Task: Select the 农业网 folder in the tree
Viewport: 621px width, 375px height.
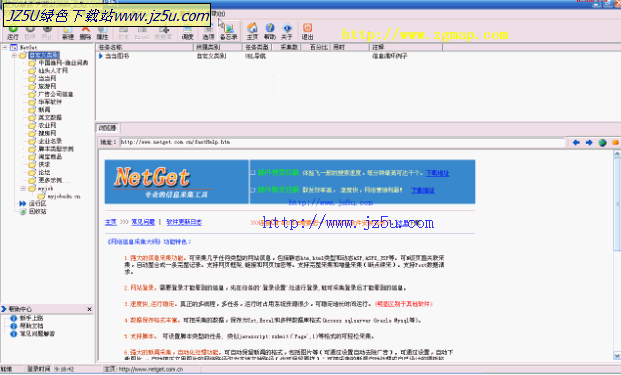Action: [x=47, y=126]
